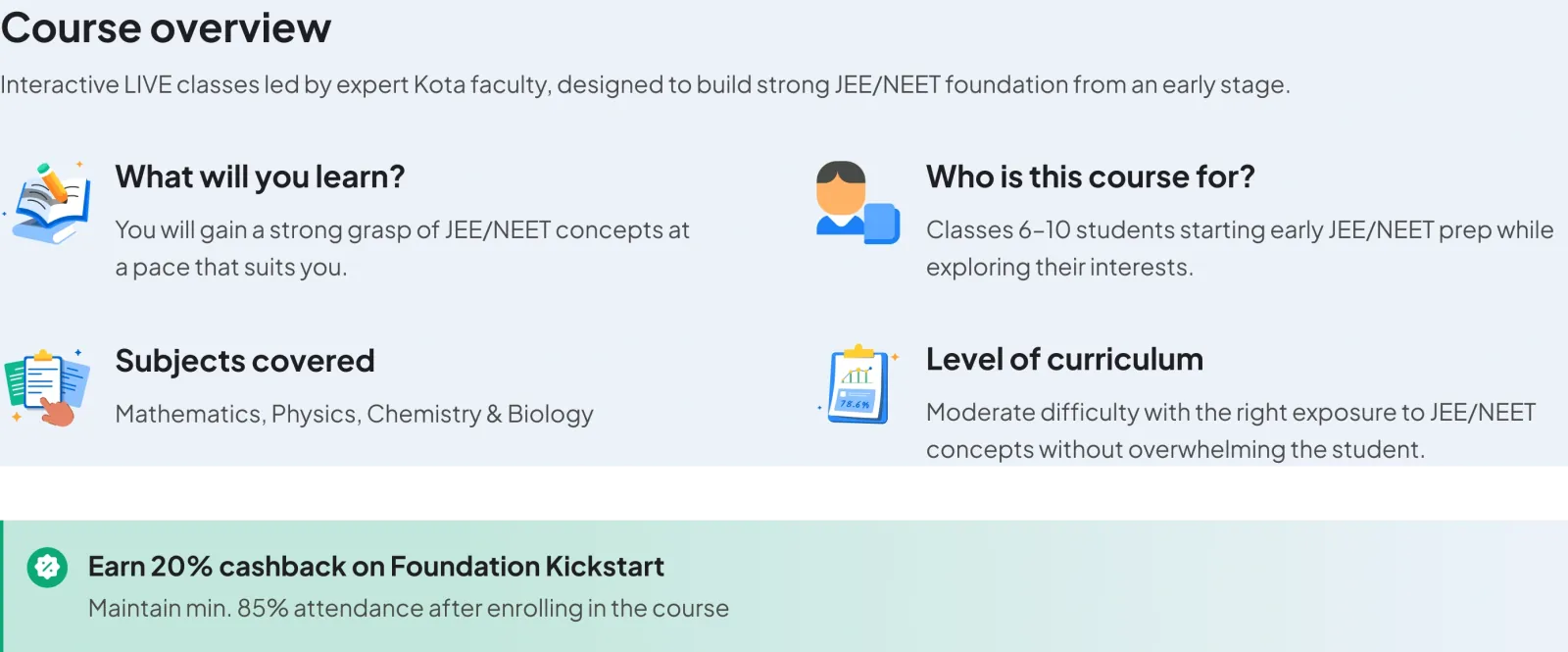
Task: Select the Subjects covered heading
Action: (x=245, y=361)
